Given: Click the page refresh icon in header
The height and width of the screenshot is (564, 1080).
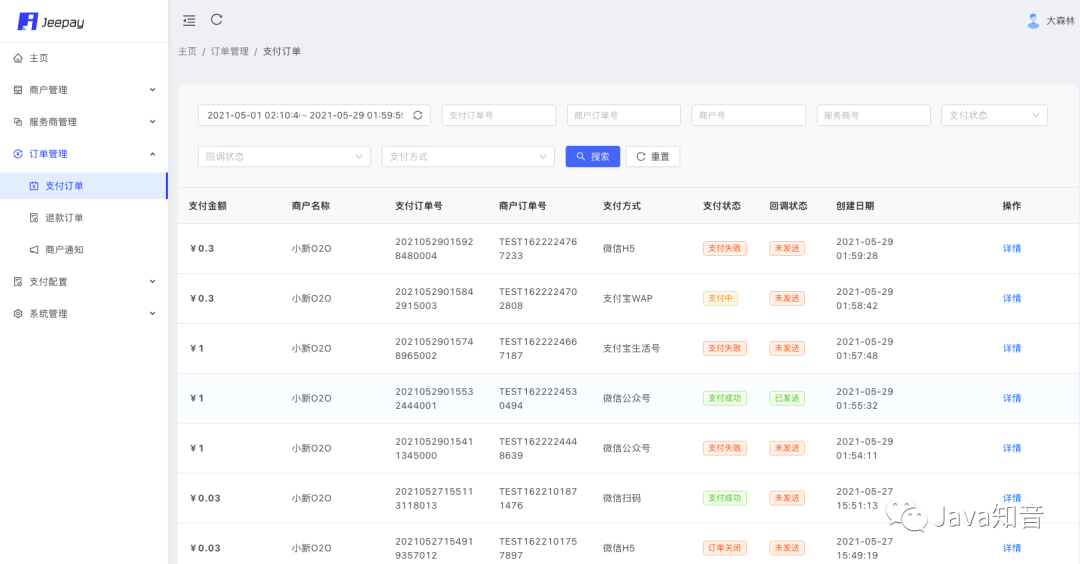Looking at the screenshot, I should [216, 19].
